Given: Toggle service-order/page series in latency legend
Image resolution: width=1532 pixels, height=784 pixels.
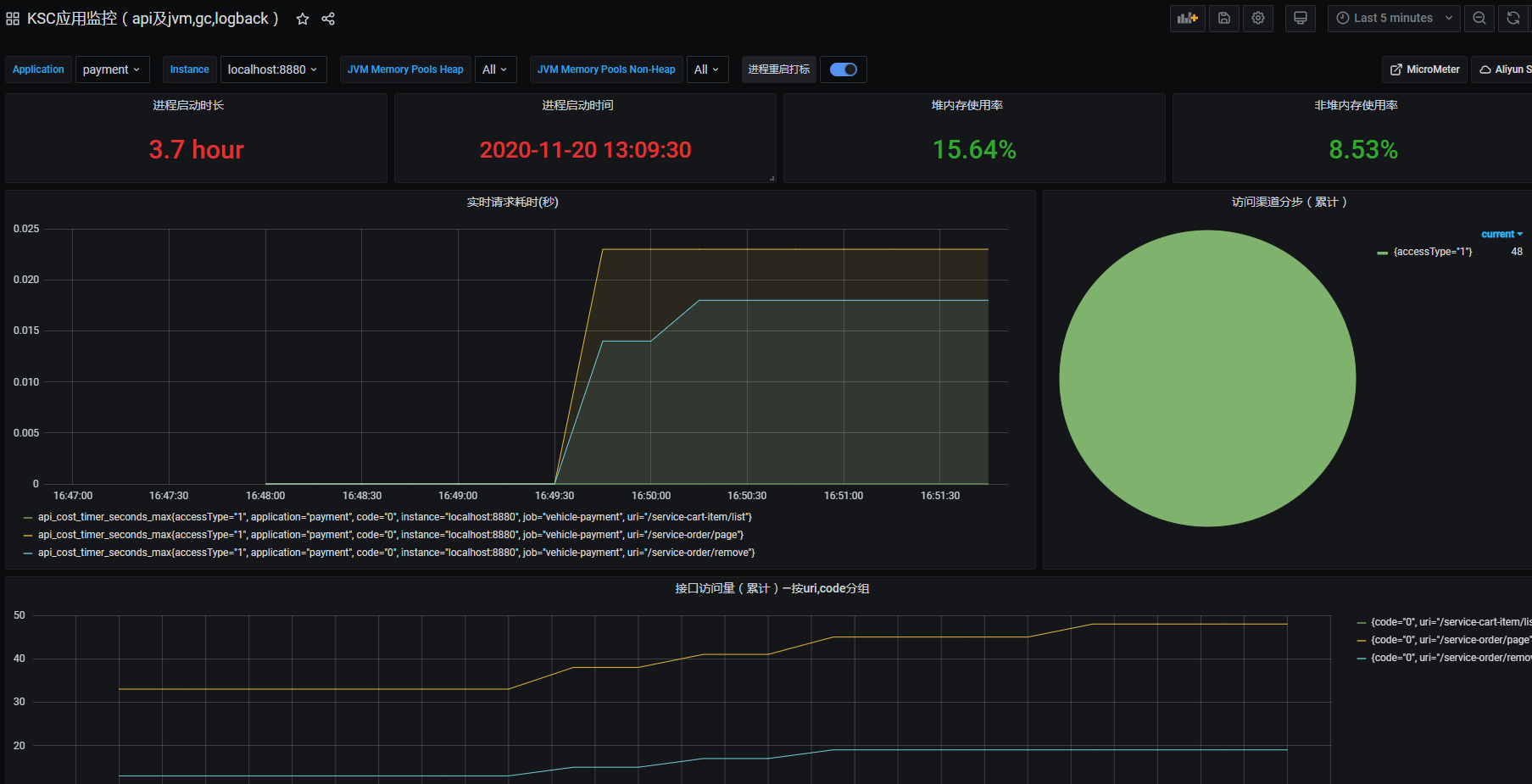Looking at the screenshot, I should click(391, 535).
